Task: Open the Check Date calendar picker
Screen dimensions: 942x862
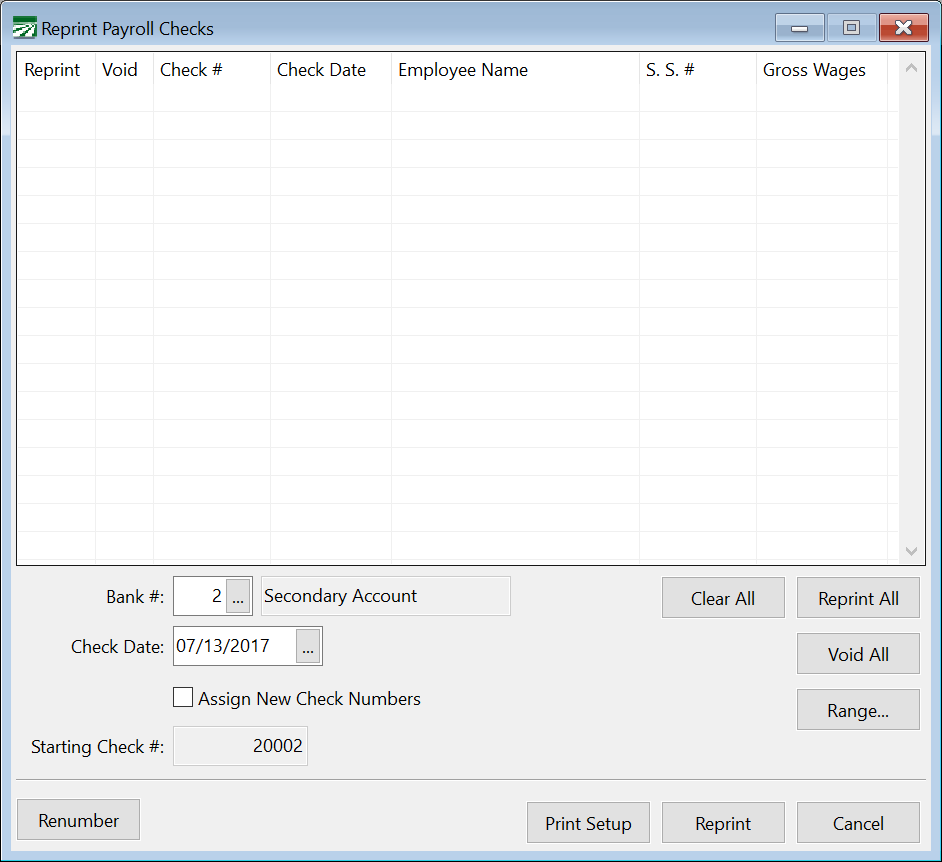Action: pyautogui.click(x=310, y=646)
